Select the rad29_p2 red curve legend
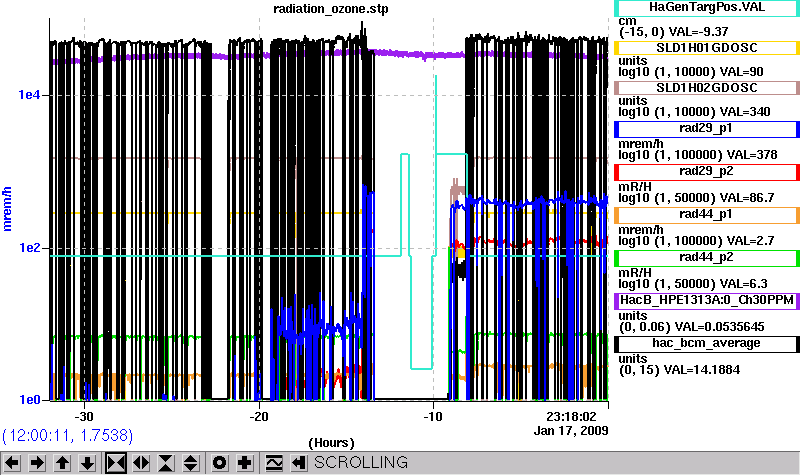 707,171
